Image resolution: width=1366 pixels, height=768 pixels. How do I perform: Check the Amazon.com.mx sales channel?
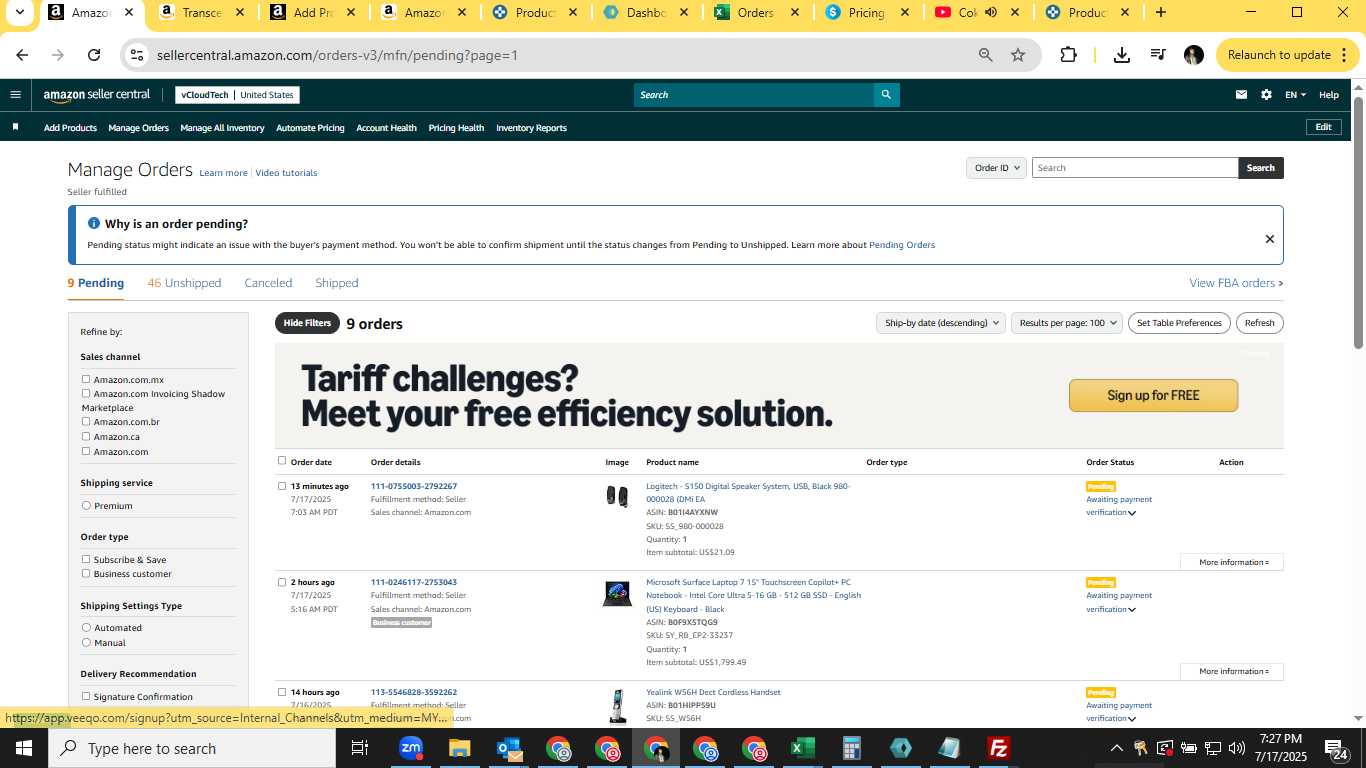tap(86, 379)
